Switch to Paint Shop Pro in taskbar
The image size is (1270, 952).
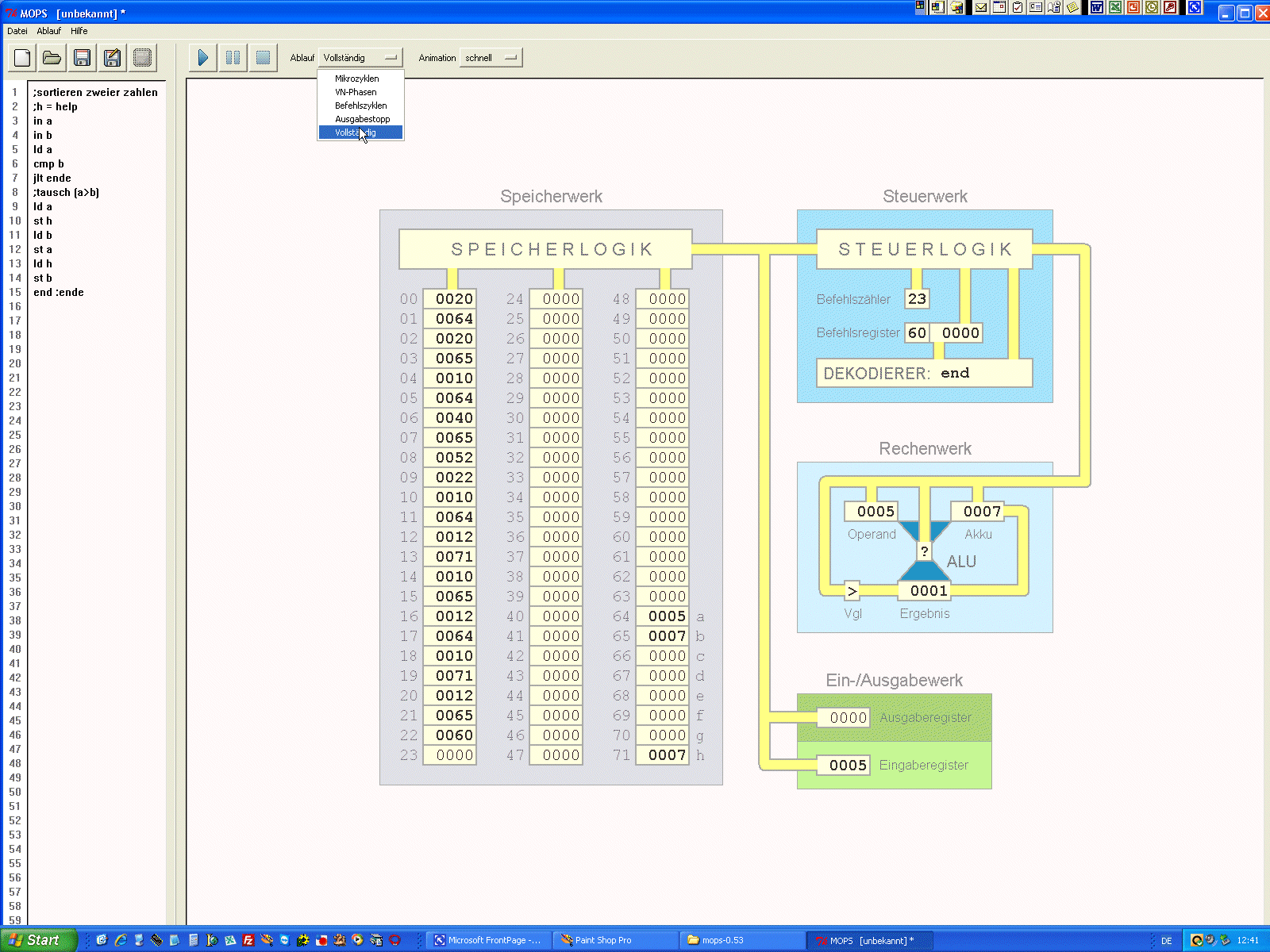pos(603,940)
